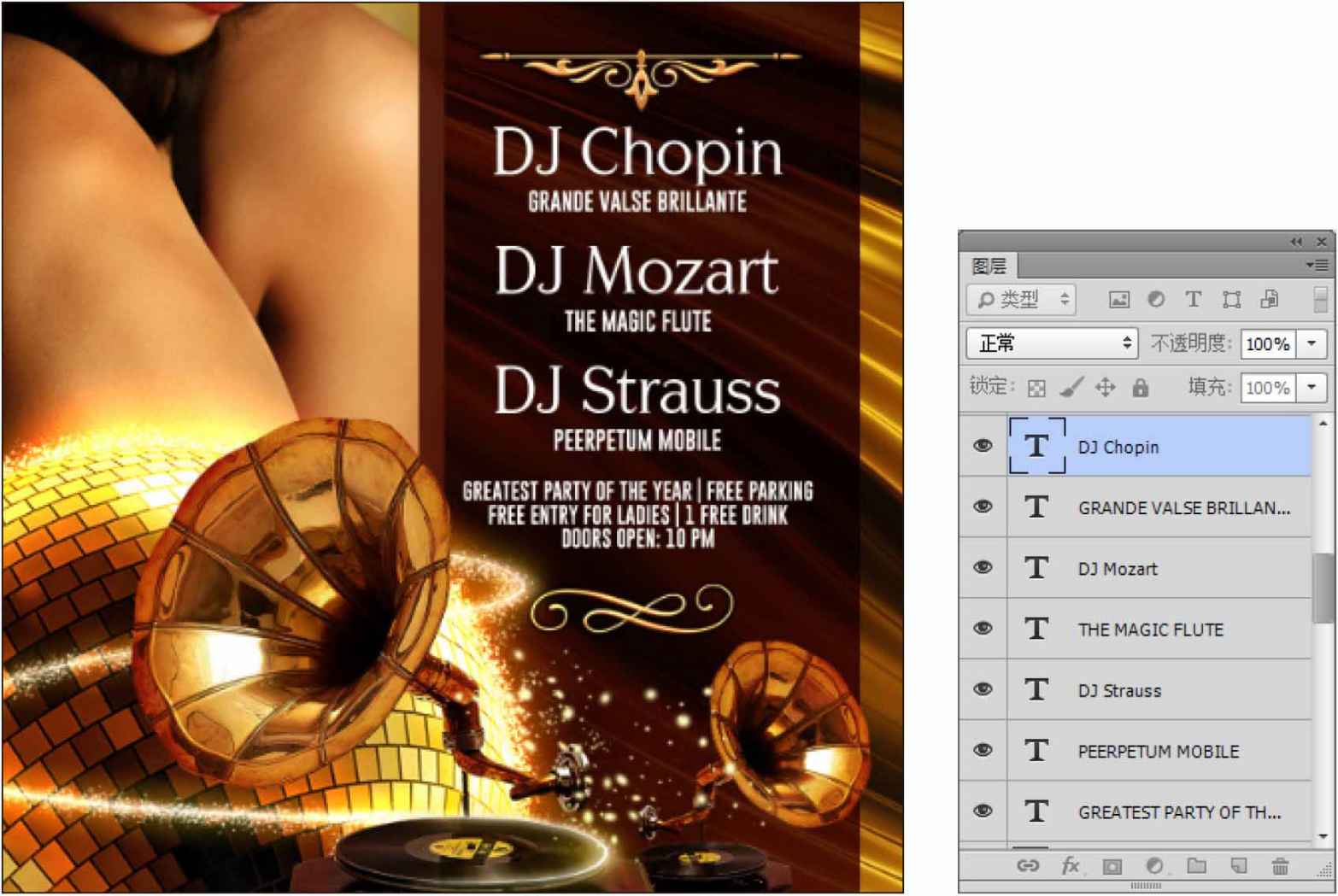Click GRANDE VALSE BRILLANTE text on poster
The image size is (1338, 896).
[637, 202]
